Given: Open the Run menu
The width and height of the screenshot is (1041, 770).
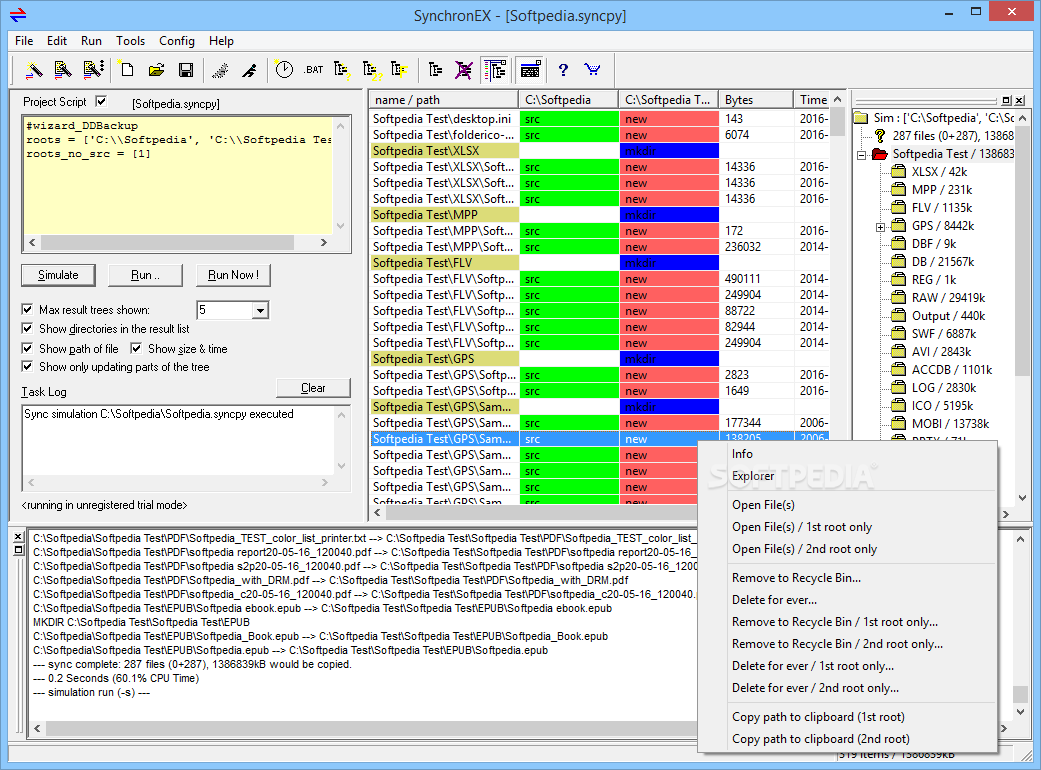Looking at the screenshot, I should coord(92,41).
